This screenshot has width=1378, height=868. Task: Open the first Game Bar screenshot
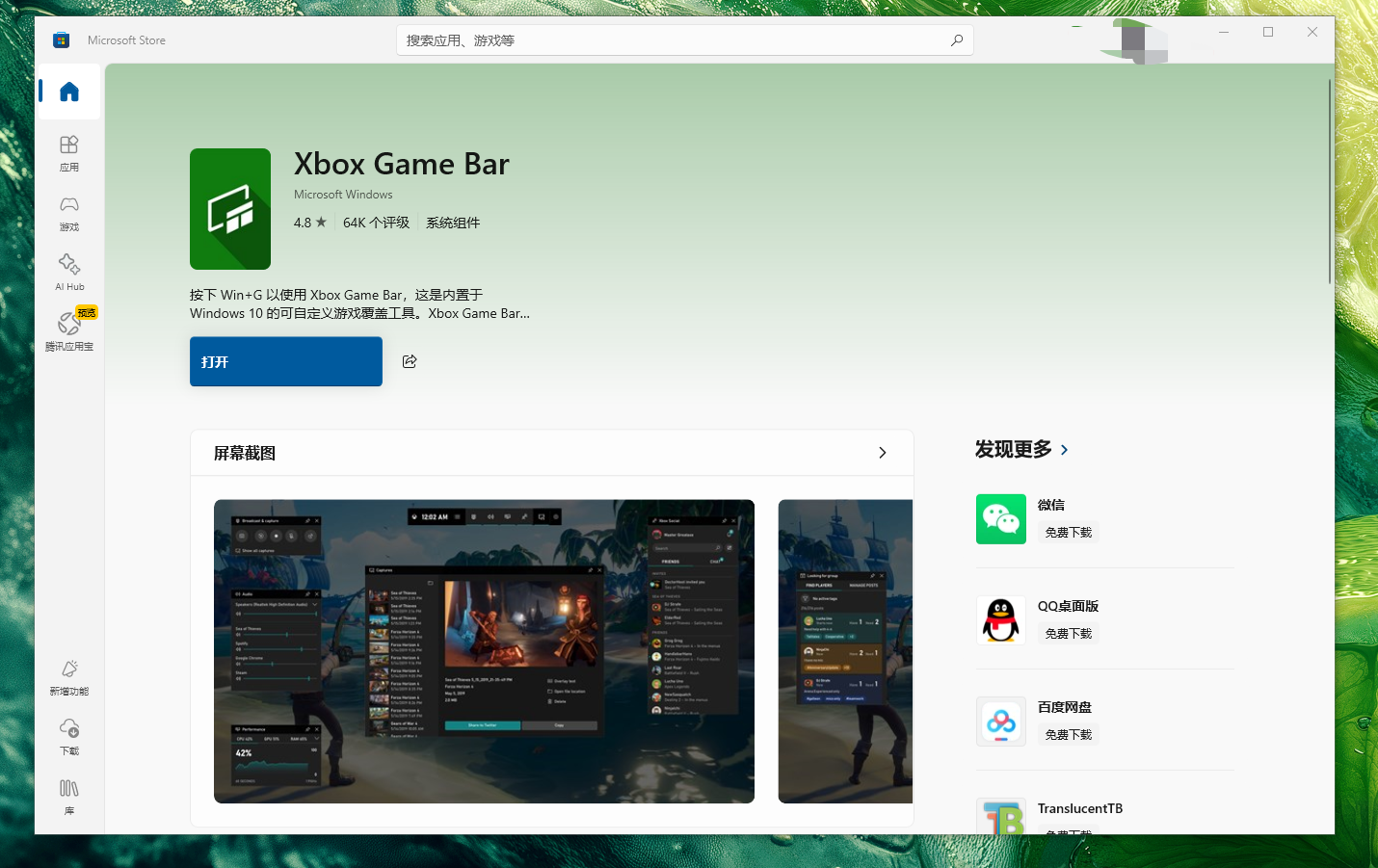tap(484, 651)
